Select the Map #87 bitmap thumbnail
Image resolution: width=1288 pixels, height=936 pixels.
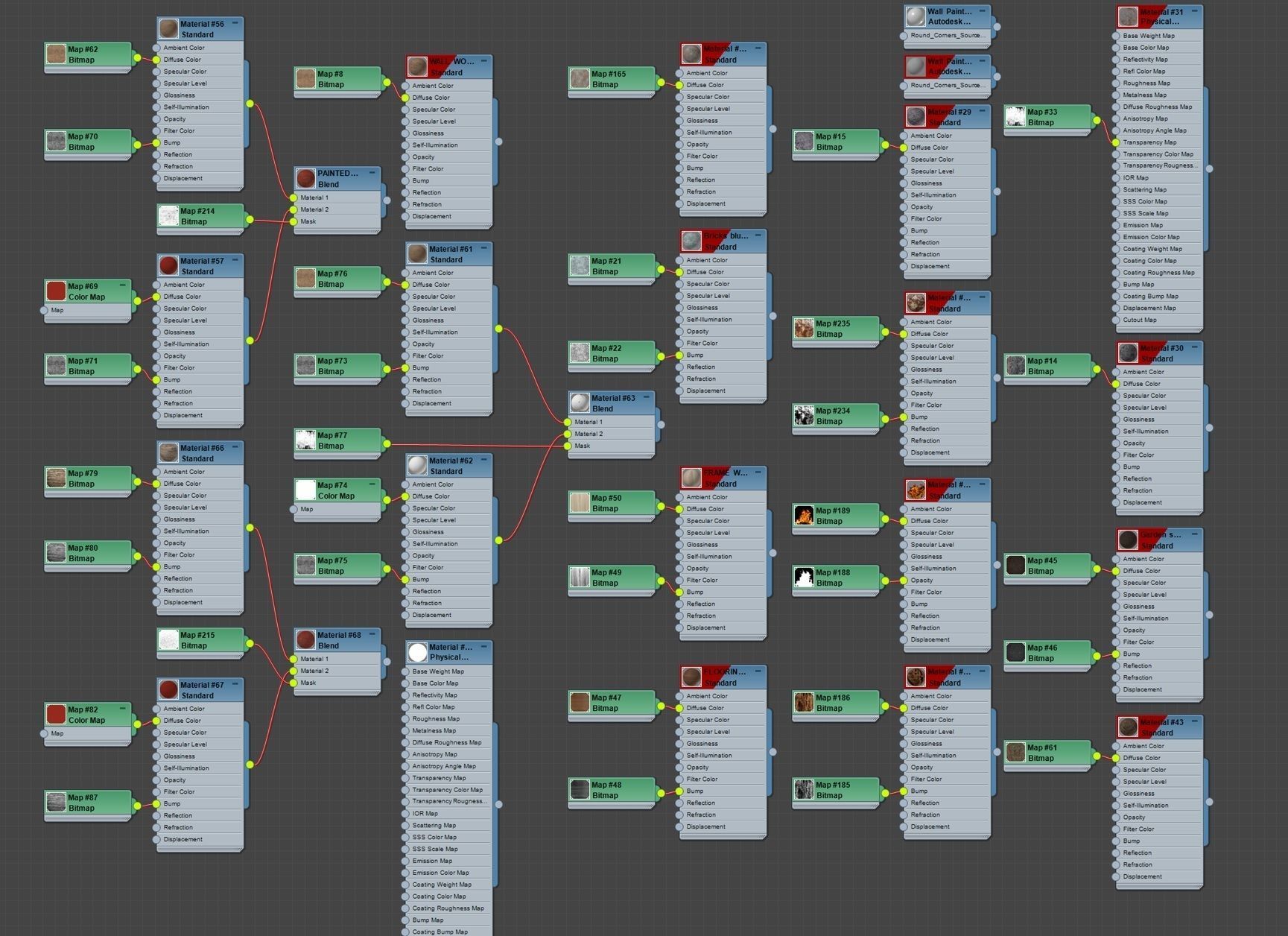pos(56,803)
